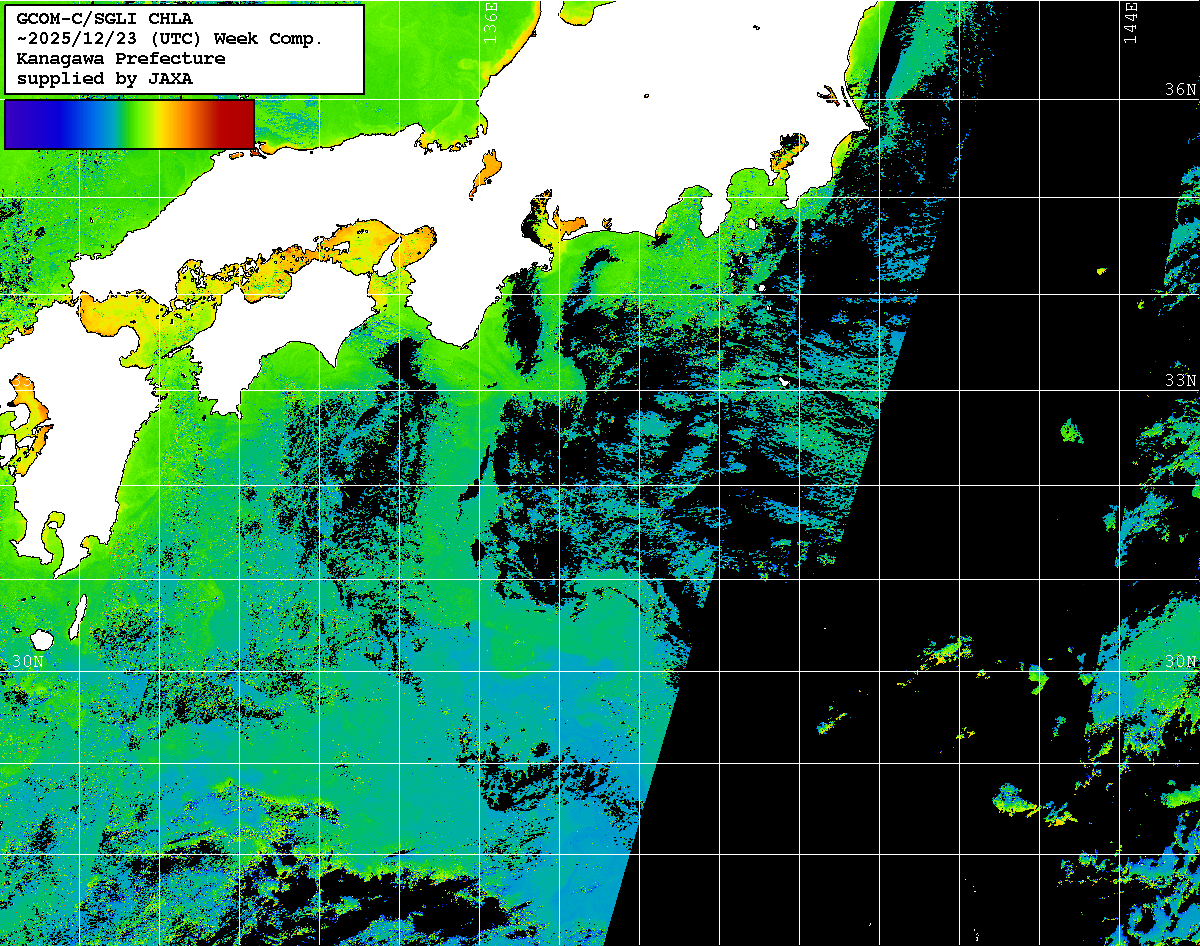Click the 30N label on the left edge
This screenshot has height=946, width=1200.
(x=27, y=662)
